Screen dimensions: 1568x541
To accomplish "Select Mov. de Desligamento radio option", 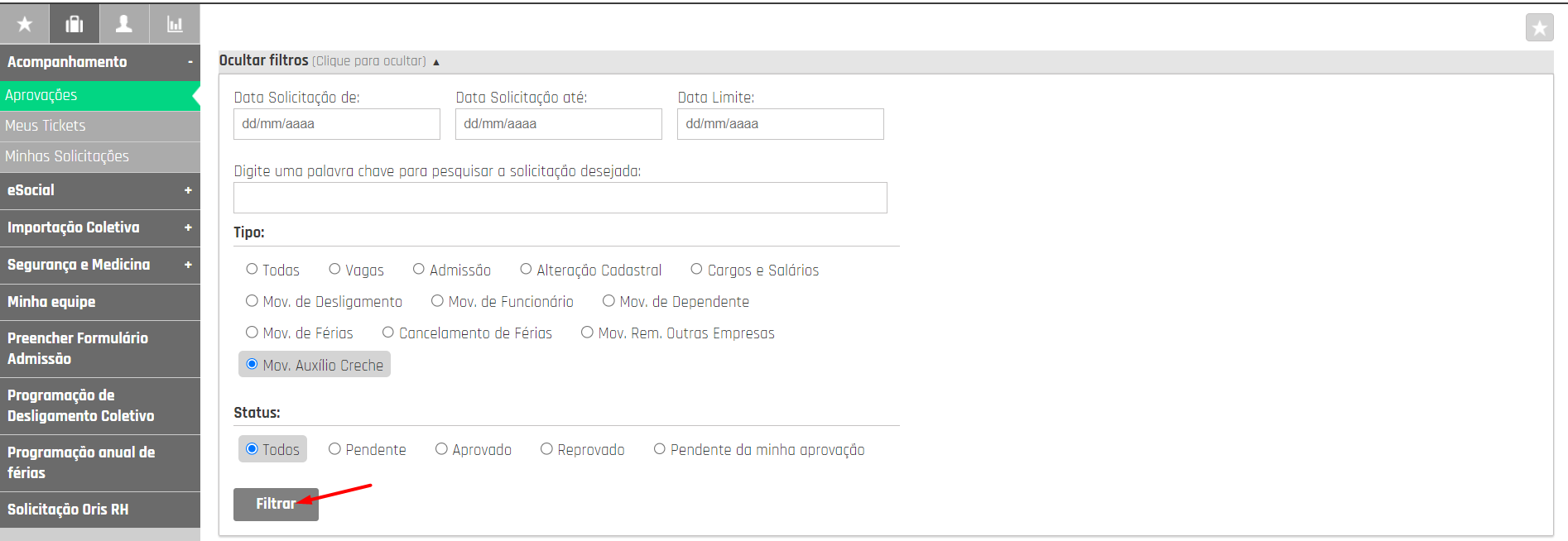I will pos(252,300).
